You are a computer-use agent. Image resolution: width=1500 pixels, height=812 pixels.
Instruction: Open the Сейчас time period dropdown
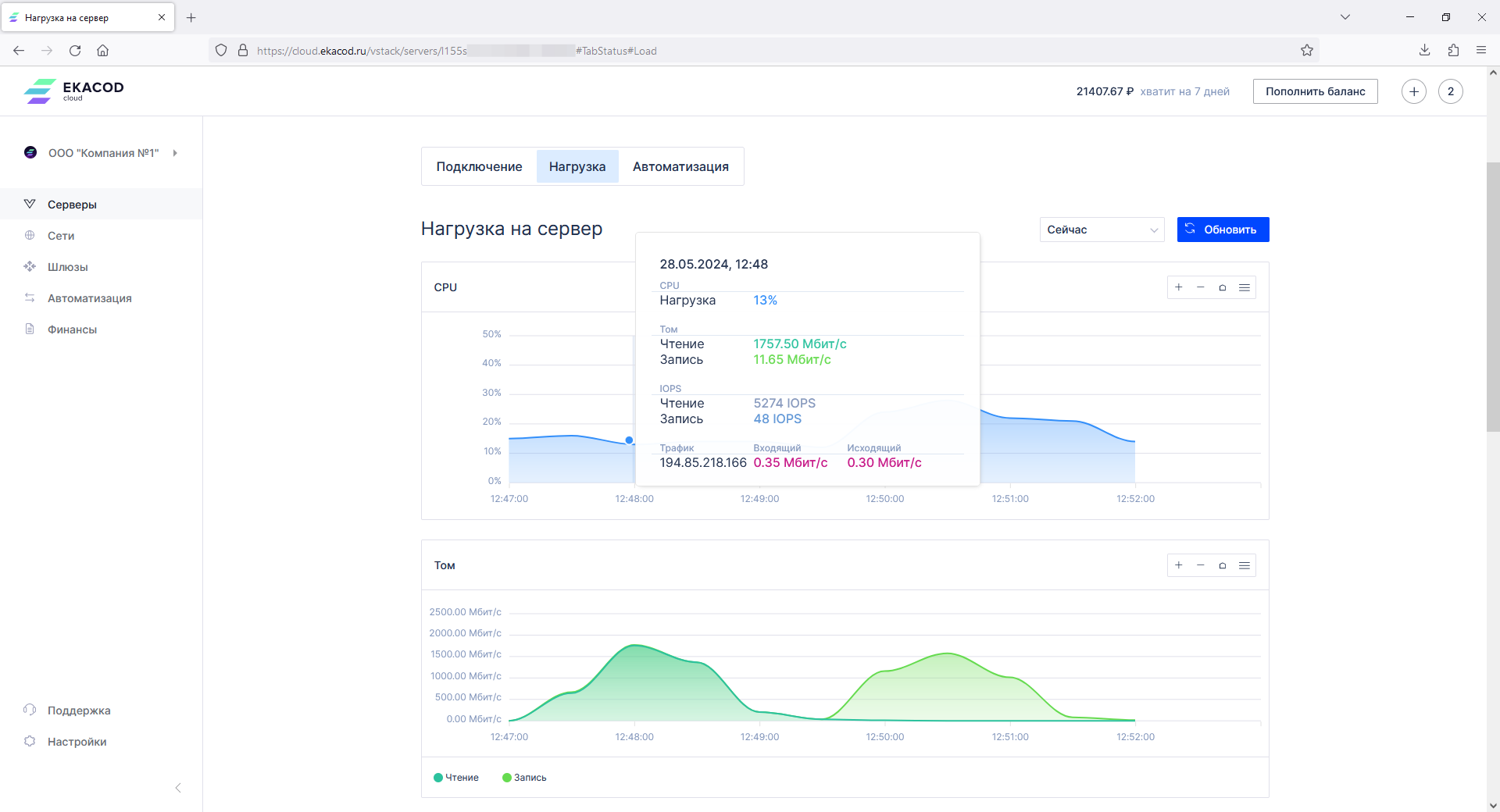[1102, 230]
